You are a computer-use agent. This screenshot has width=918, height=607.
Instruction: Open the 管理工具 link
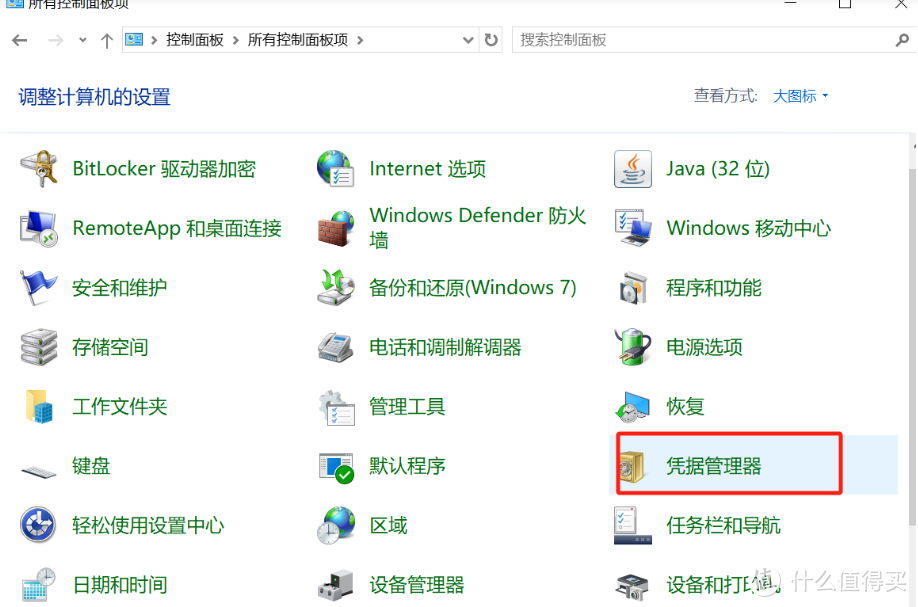407,406
